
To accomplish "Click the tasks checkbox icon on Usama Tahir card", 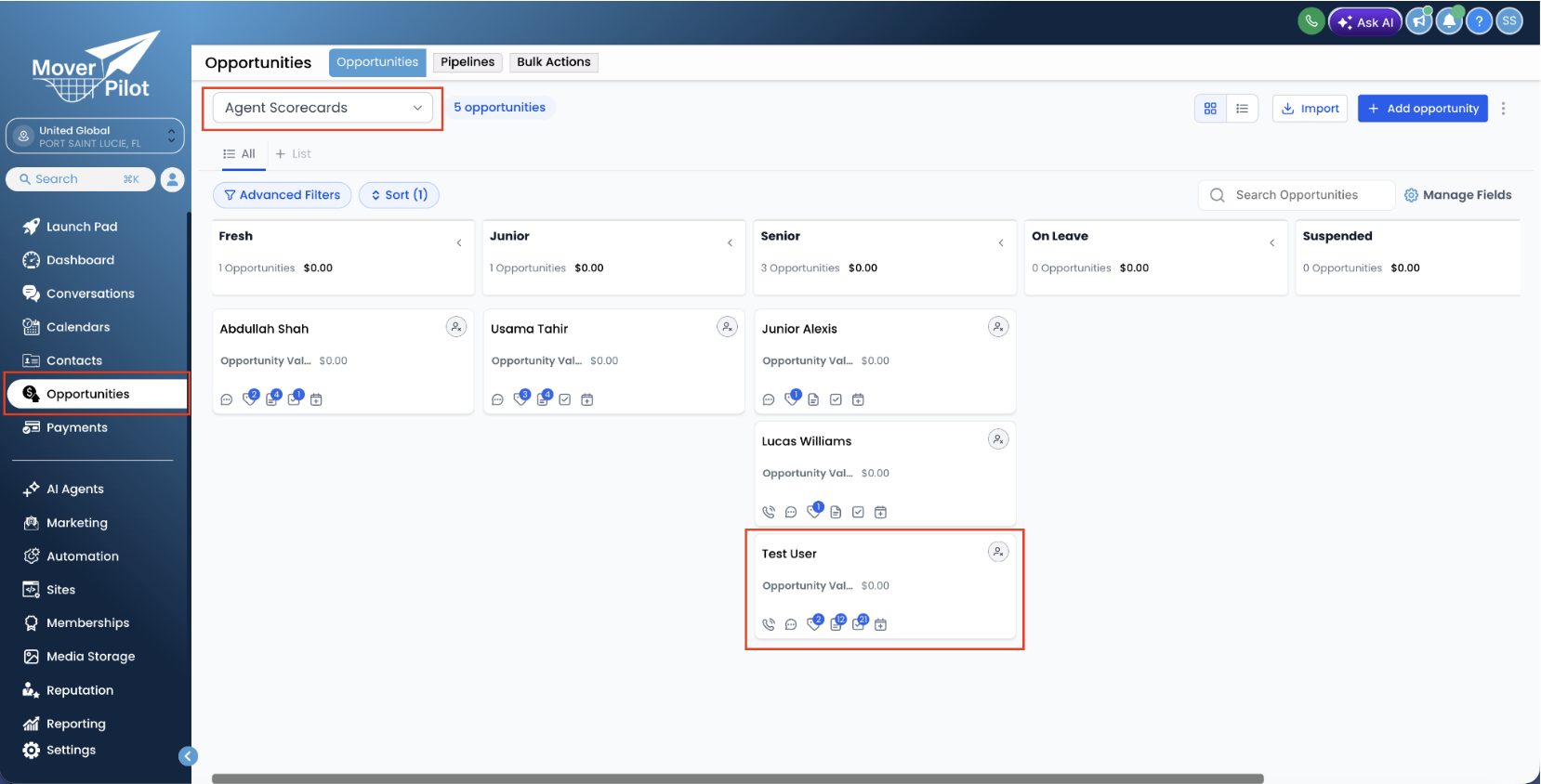I will 565,399.
